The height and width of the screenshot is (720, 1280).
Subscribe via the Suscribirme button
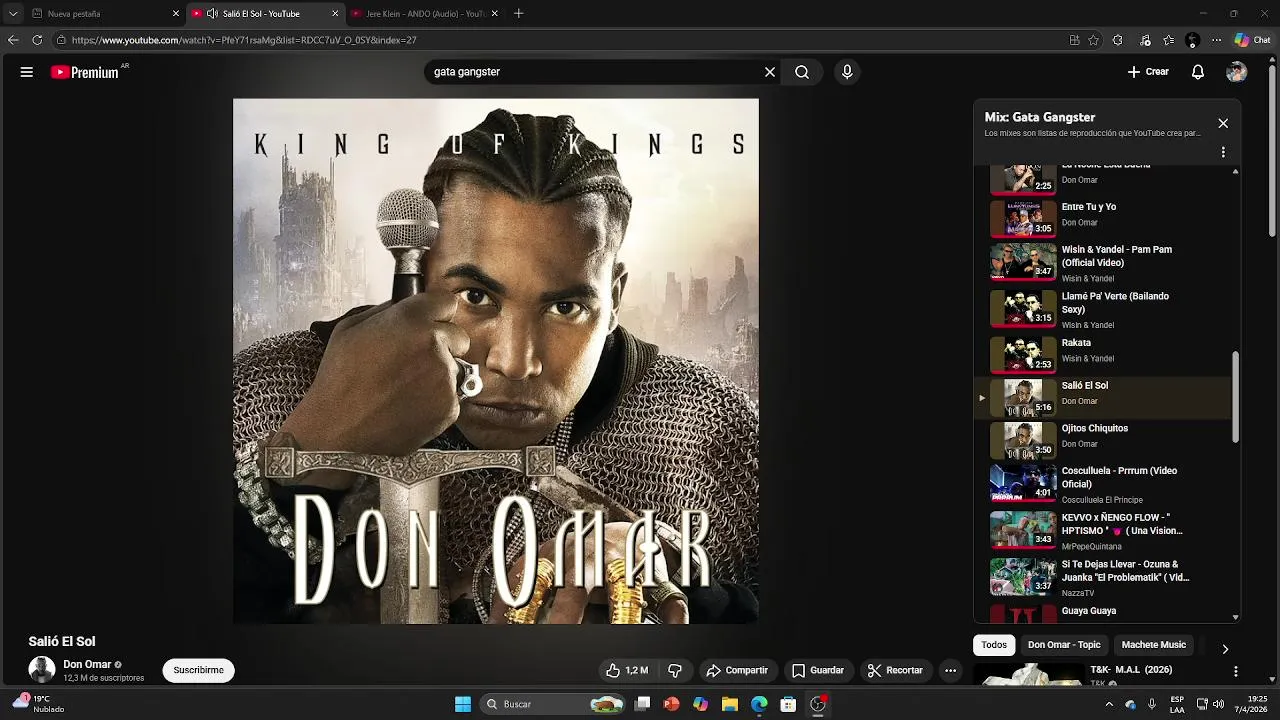pos(199,670)
